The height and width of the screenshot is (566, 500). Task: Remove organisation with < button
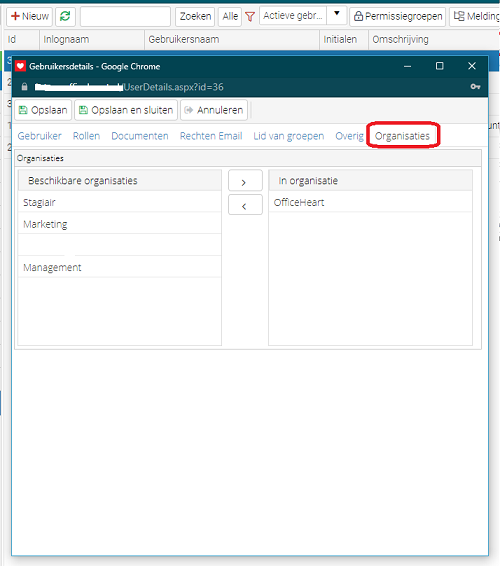tap(245, 205)
